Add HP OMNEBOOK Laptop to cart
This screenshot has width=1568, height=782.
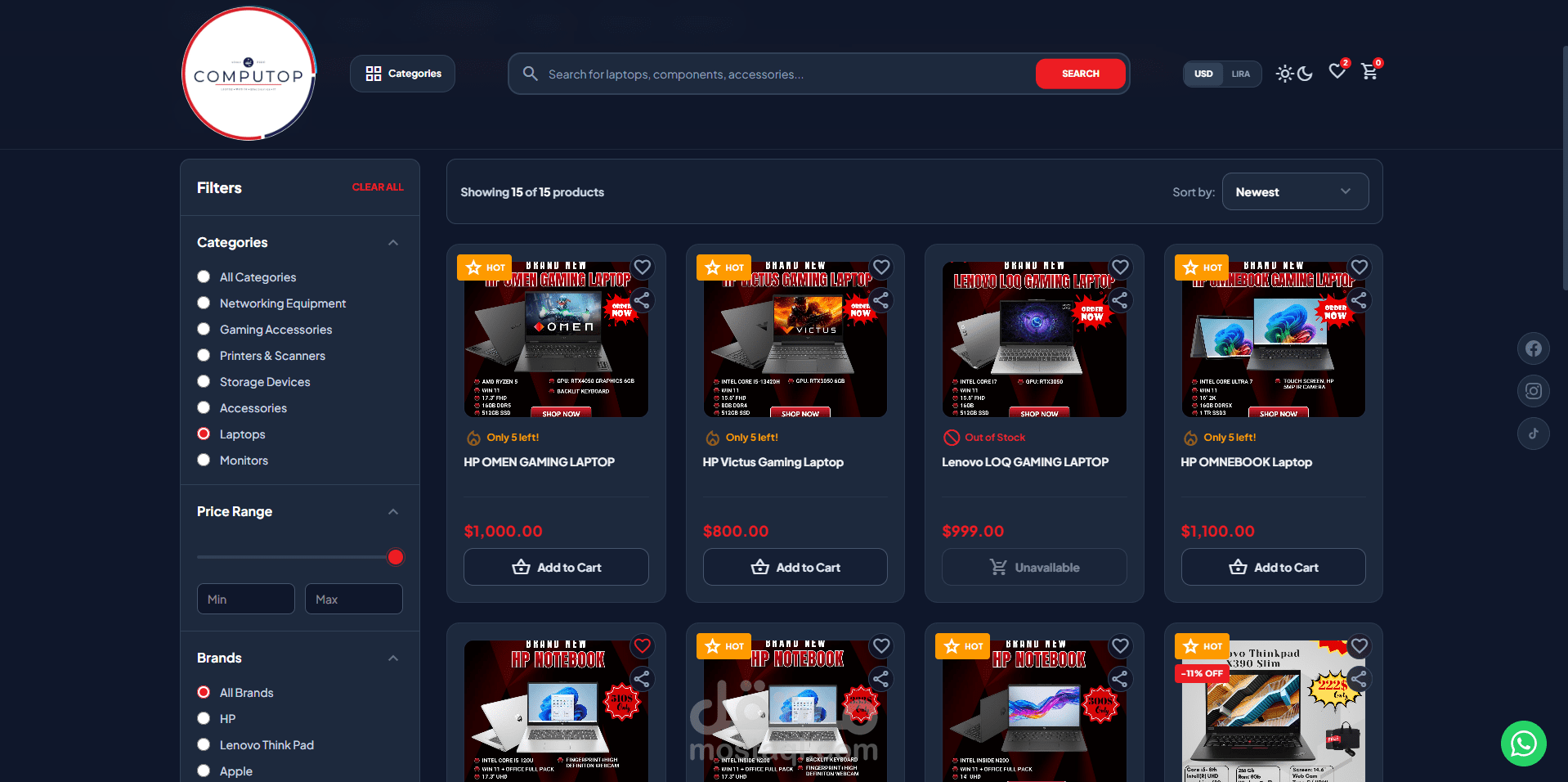(x=1273, y=567)
